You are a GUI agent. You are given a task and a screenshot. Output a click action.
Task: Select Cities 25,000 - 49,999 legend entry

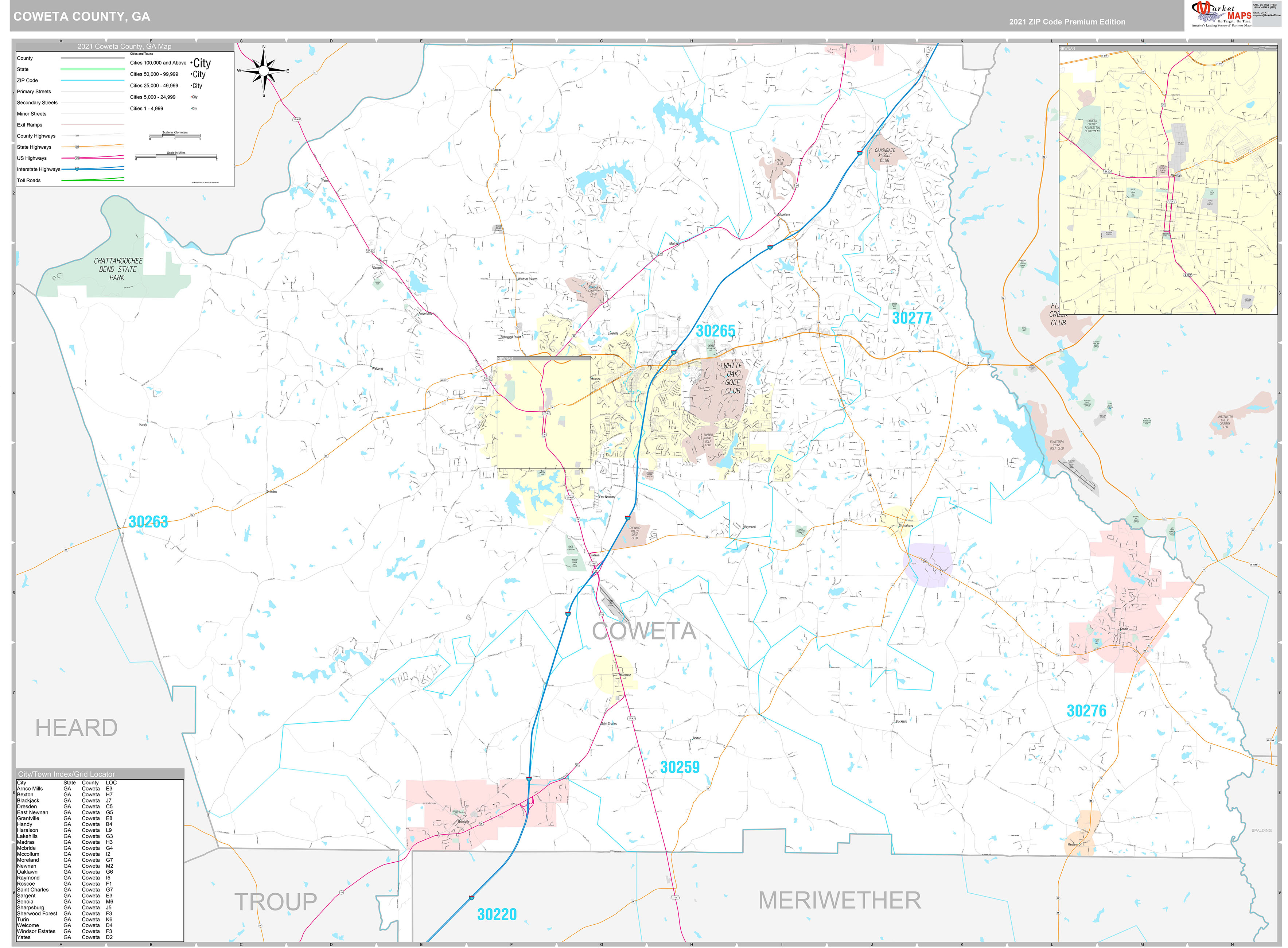[166, 86]
